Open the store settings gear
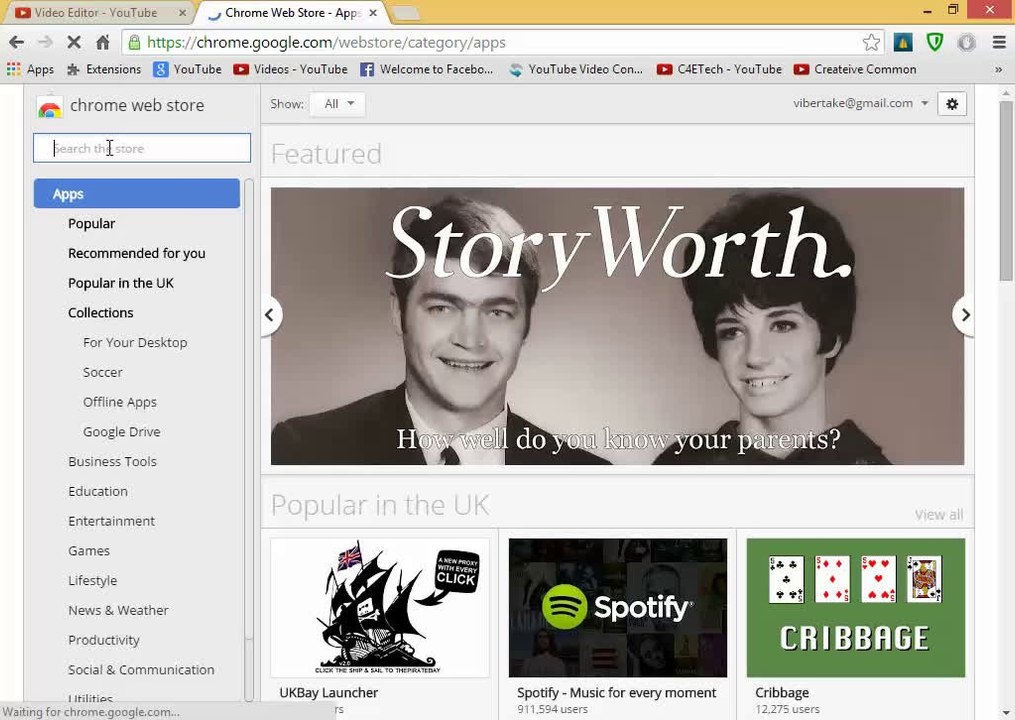 (952, 104)
